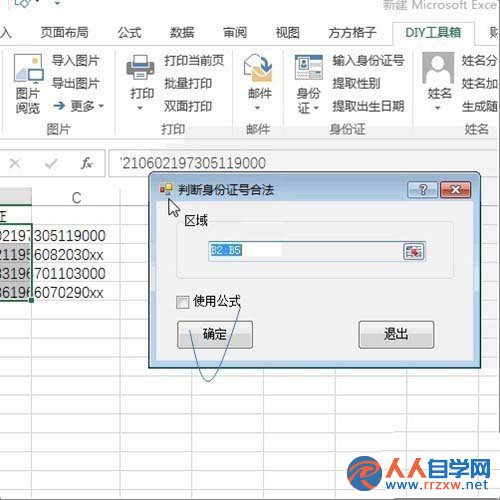Open the 页面布局 ribbon tab
500x500 pixels.
[x=64, y=33]
